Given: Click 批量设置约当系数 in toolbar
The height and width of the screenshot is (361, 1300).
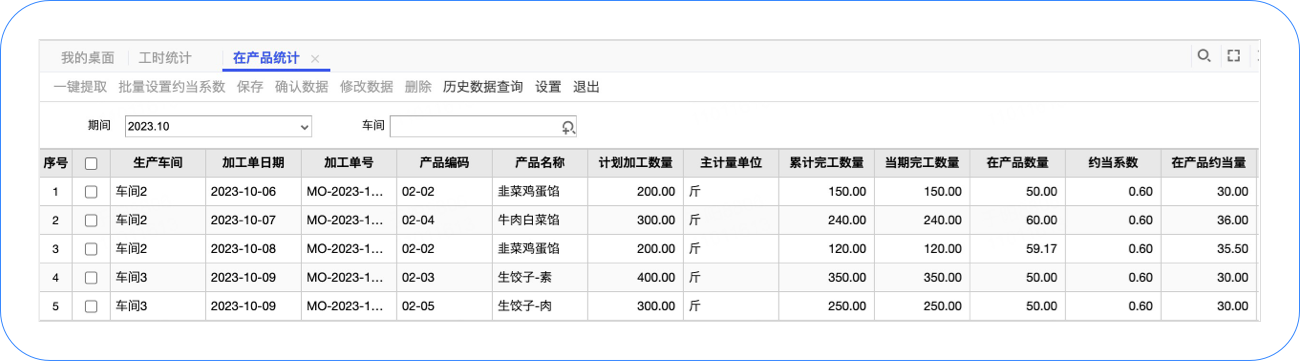Looking at the screenshot, I should coord(172,87).
